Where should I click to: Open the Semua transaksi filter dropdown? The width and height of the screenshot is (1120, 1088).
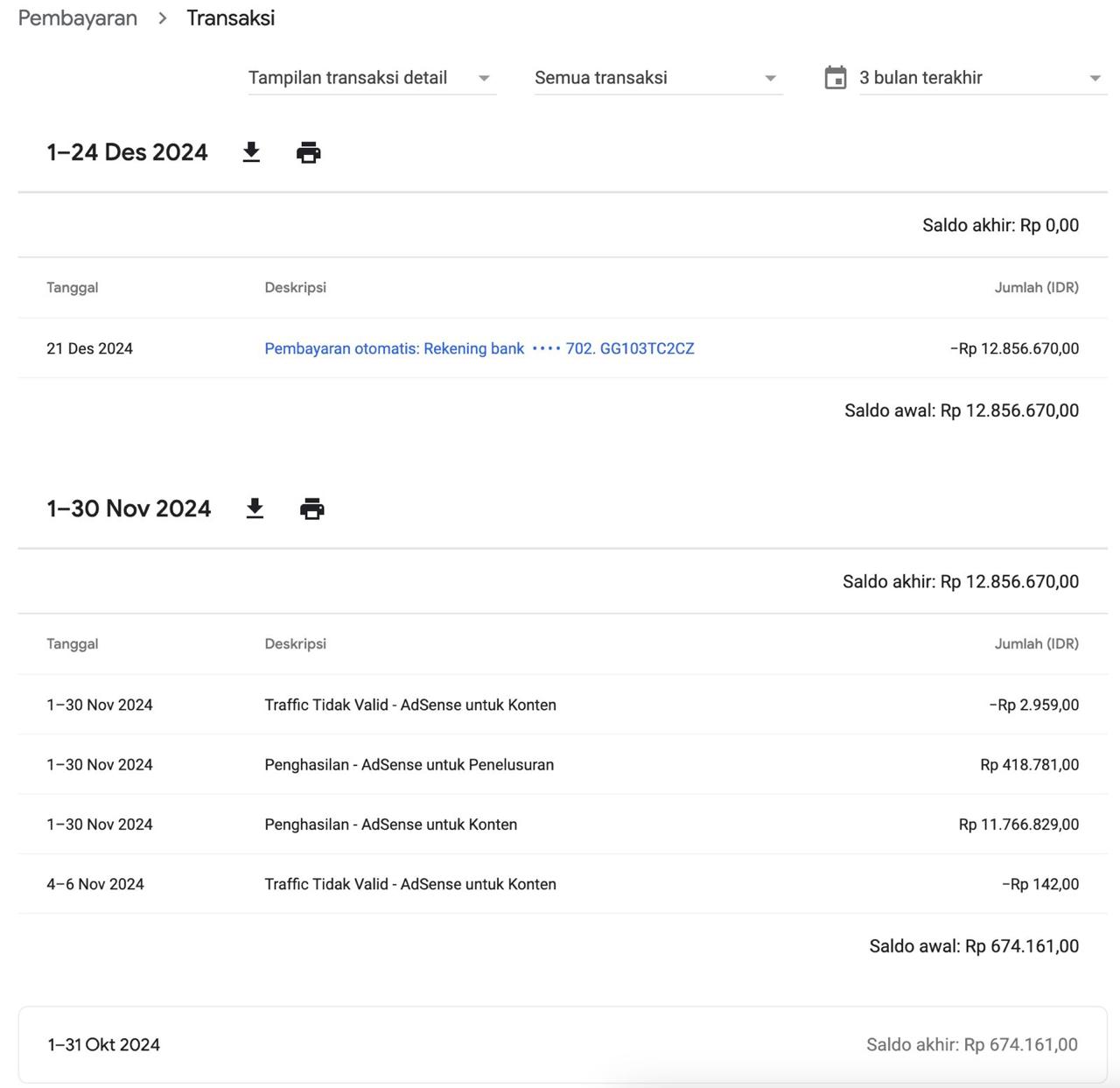click(x=658, y=78)
